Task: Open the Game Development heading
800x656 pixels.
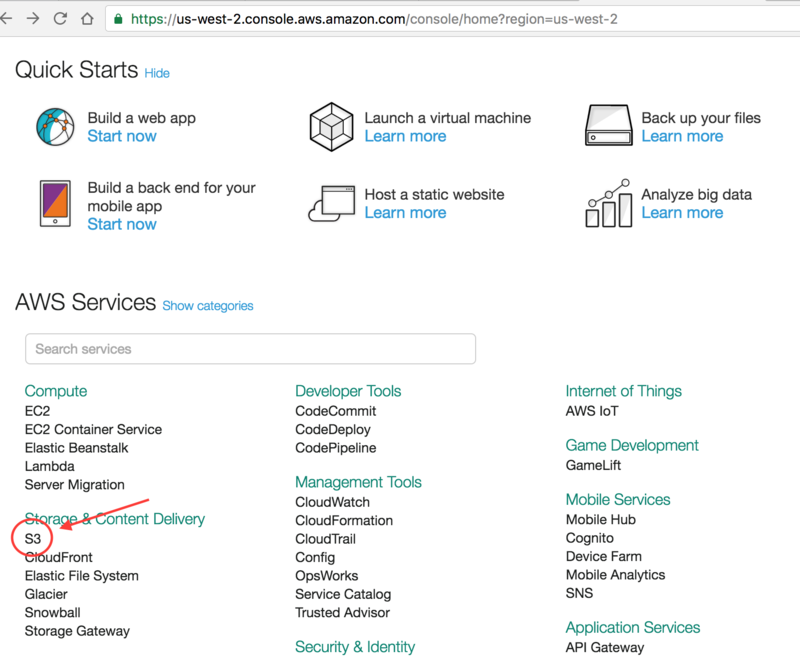Action: click(x=632, y=446)
